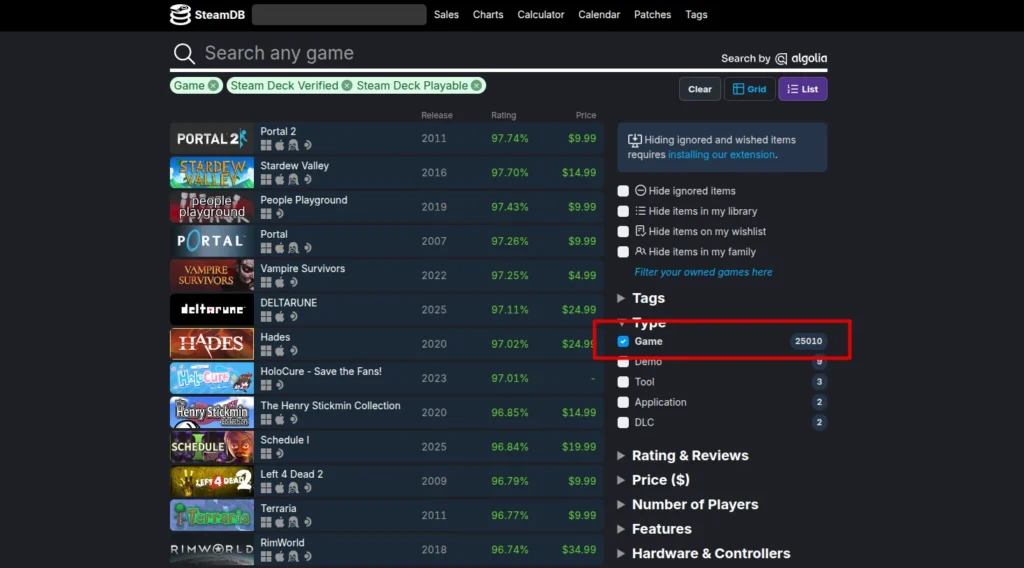Viewport: 1024px width, 568px height.
Task: Click Linux icon under Stardew Valley
Action: (293, 180)
